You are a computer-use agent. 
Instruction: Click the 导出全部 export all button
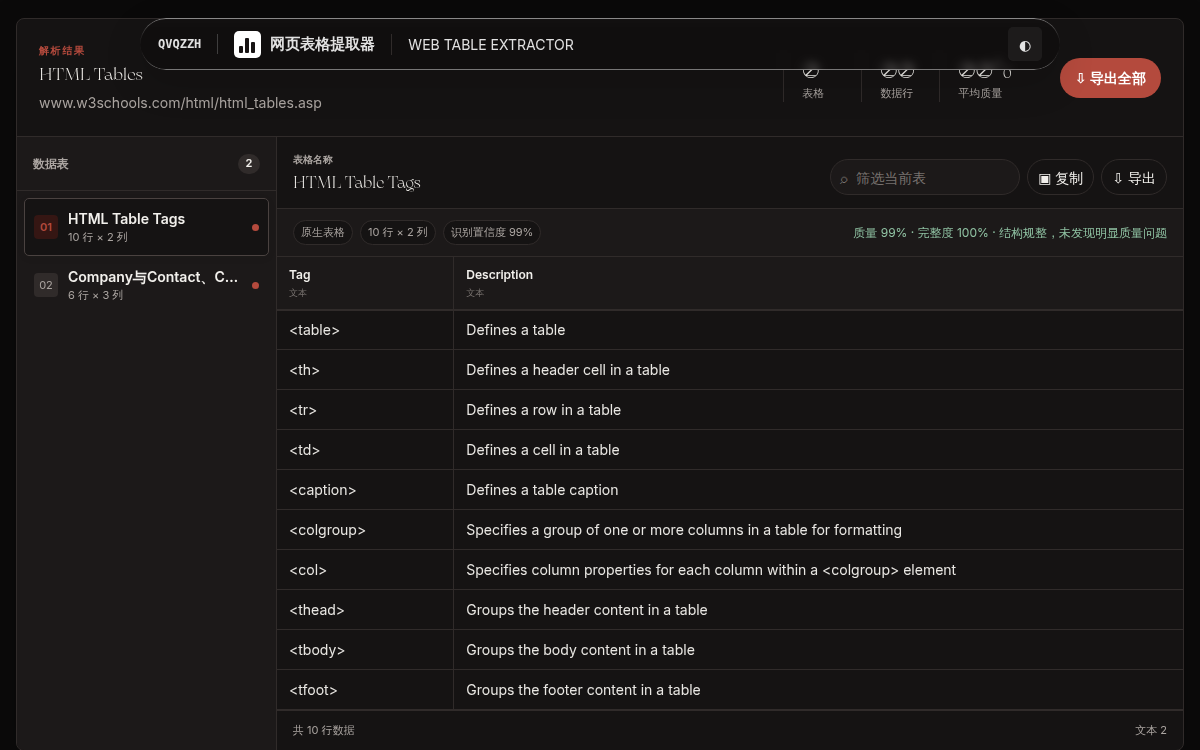(x=1110, y=78)
